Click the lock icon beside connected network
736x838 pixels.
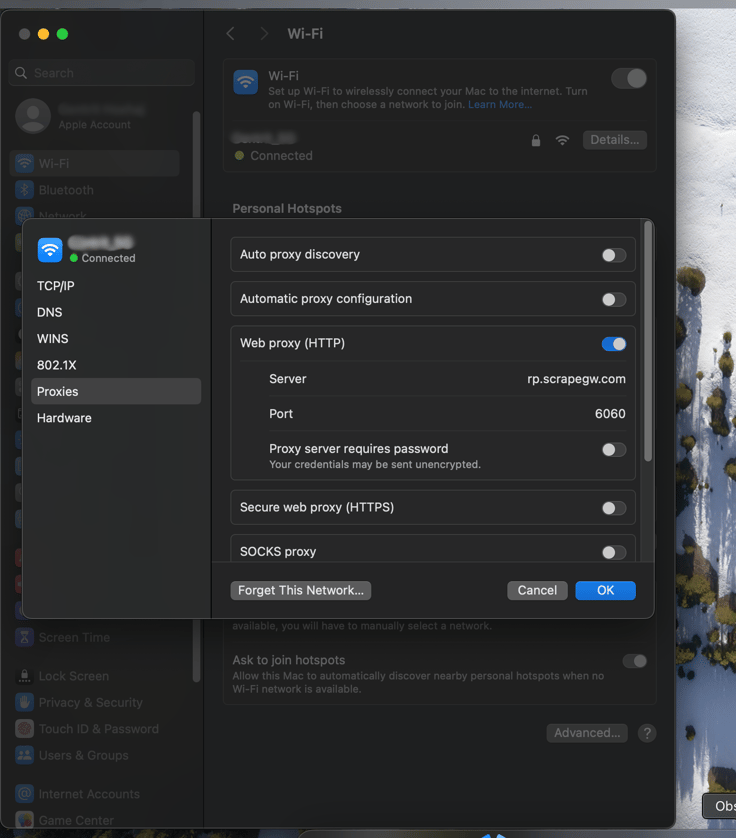536,141
